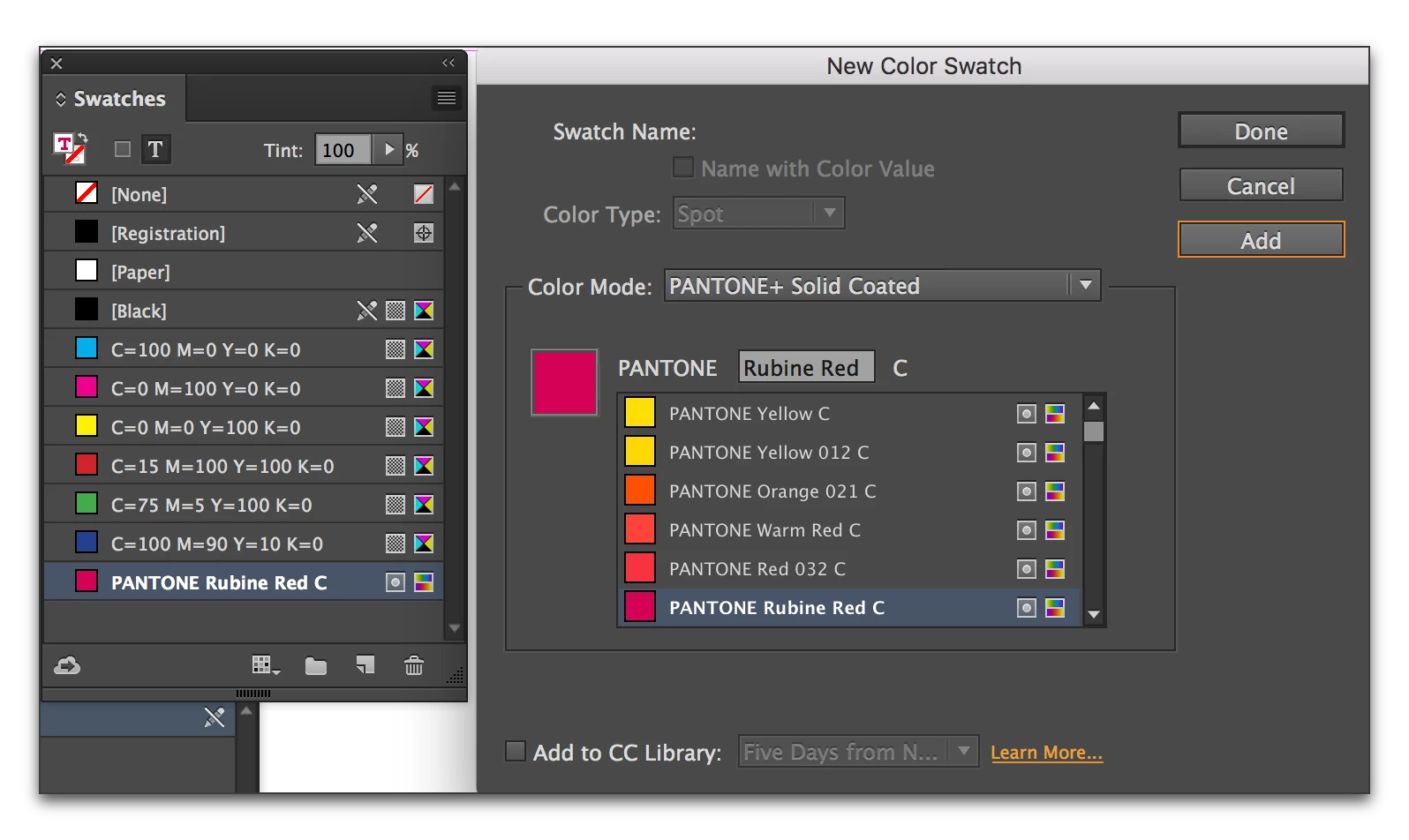Viewport: 1409px width, 840px height.
Task: Click spot icon beside PANTONE Warm Red C
Action: pyautogui.click(x=1026, y=530)
